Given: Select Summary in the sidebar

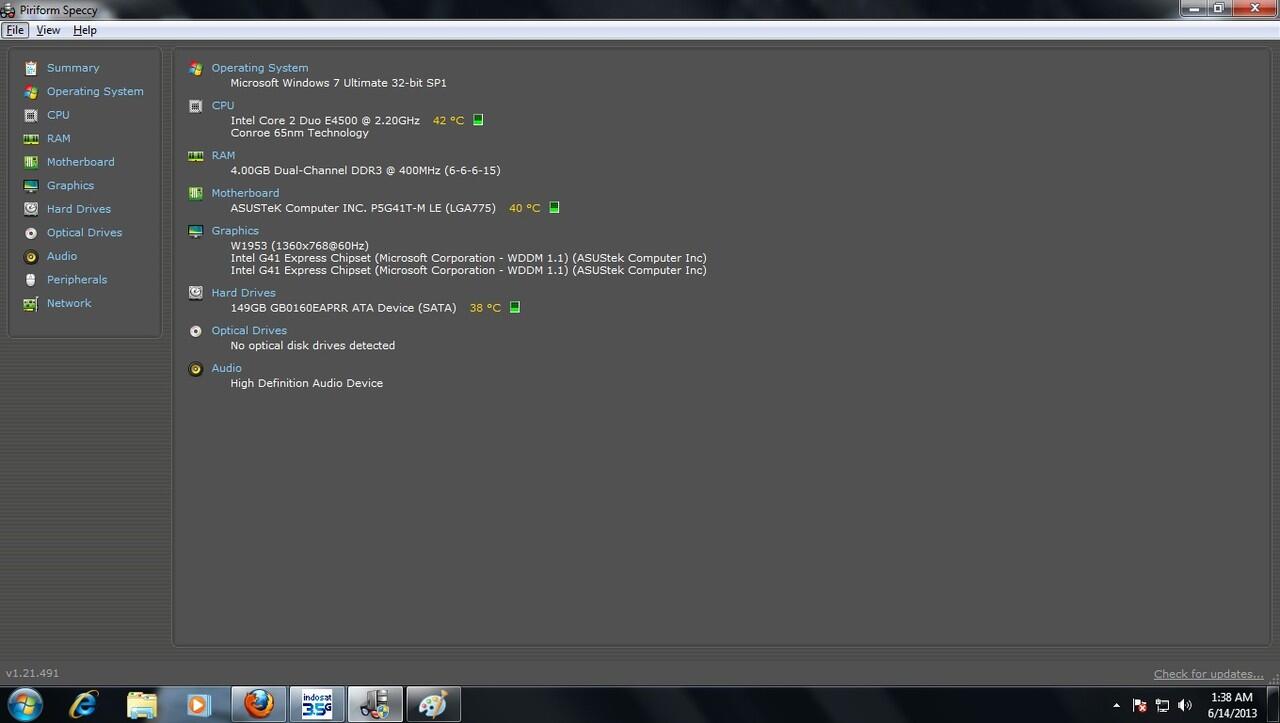Looking at the screenshot, I should pos(73,68).
